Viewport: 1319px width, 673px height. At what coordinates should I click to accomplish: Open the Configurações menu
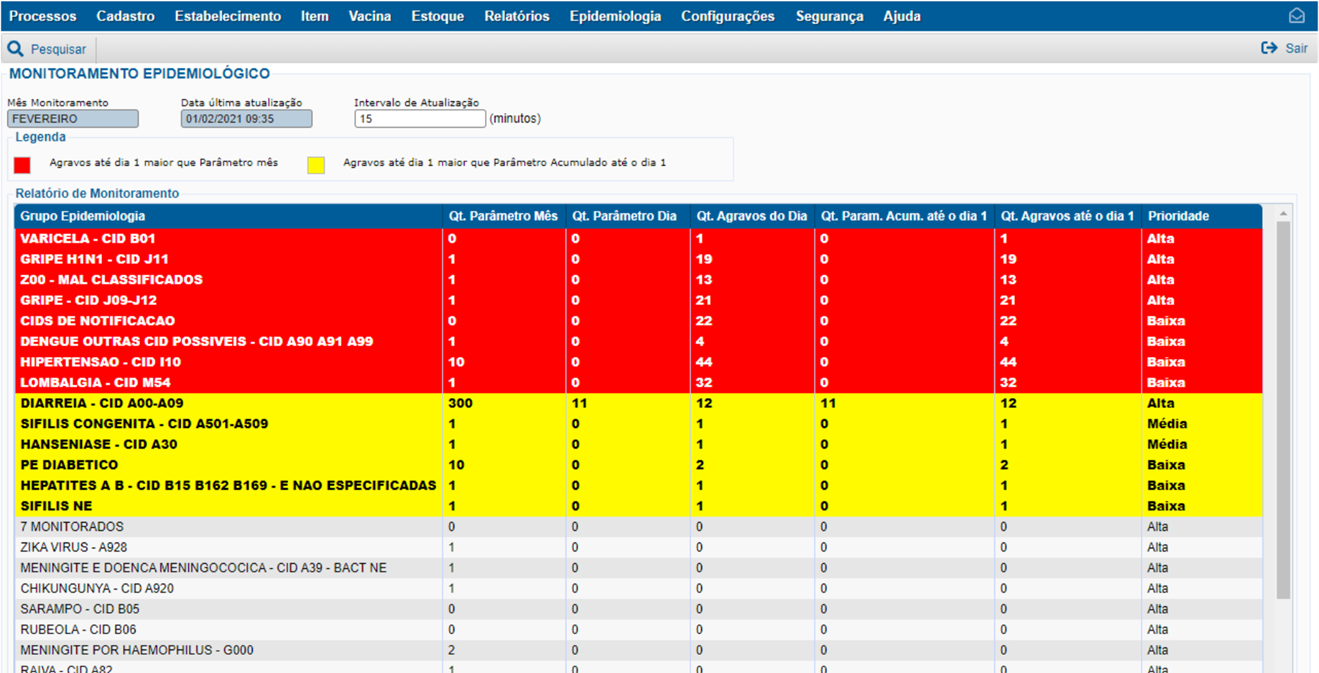[x=727, y=16]
